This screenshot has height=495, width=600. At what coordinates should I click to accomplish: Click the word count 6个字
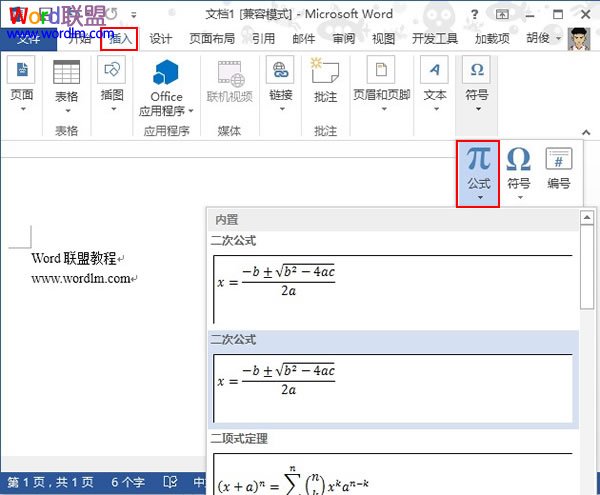click(128, 482)
